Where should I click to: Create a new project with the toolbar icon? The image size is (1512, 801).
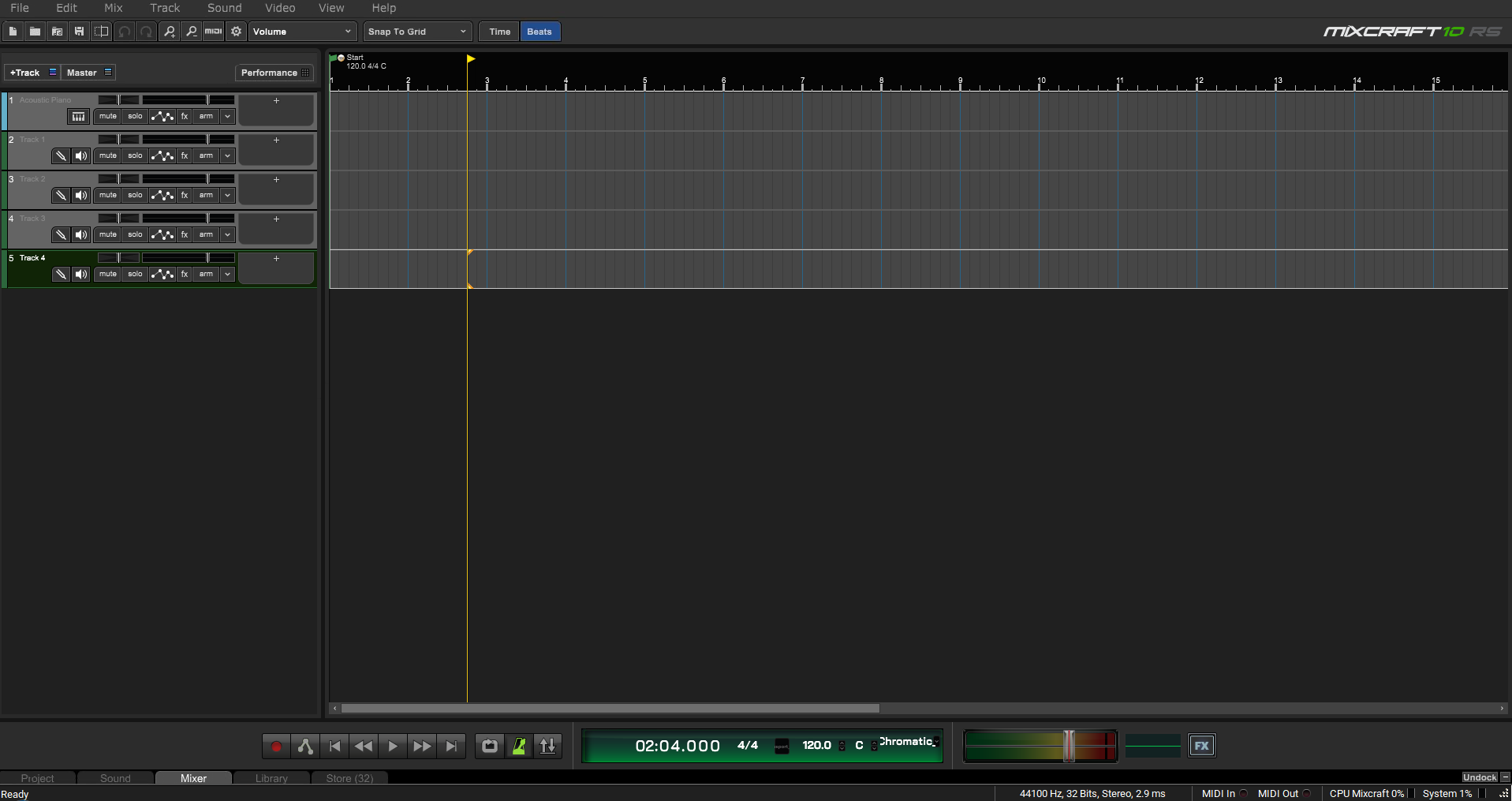pyautogui.click(x=13, y=32)
